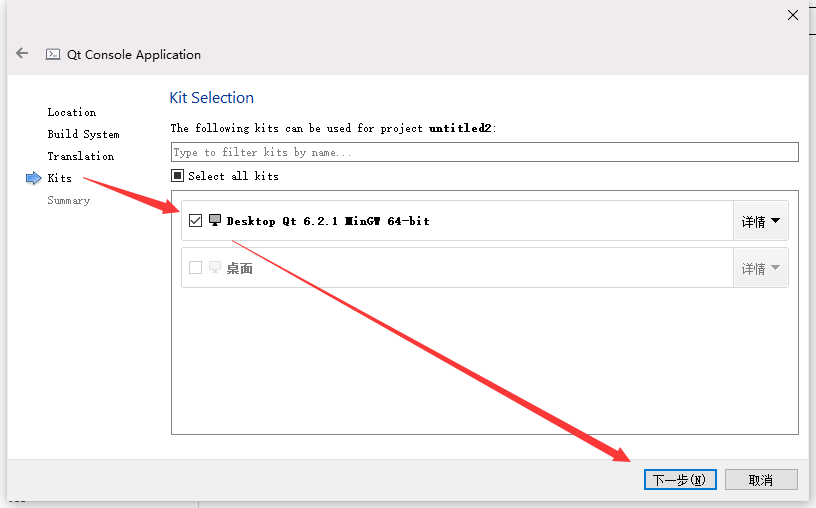The height and width of the screenshot is (508, 816).
Task: Toggle the Select all kits checkbox
Action: (x=177, y=176)
